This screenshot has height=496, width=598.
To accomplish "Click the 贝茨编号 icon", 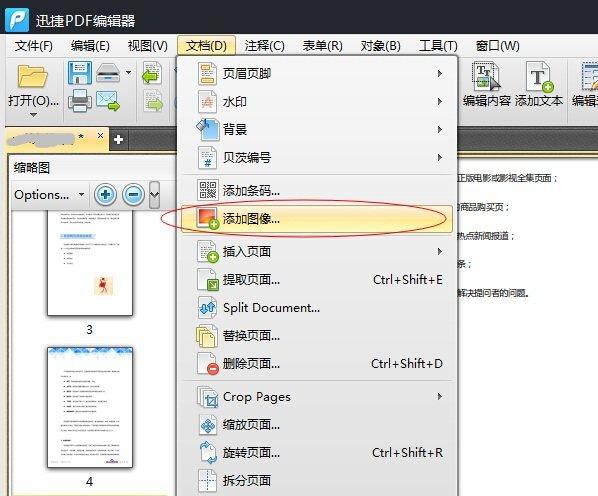I will click(x=207, y=158).
